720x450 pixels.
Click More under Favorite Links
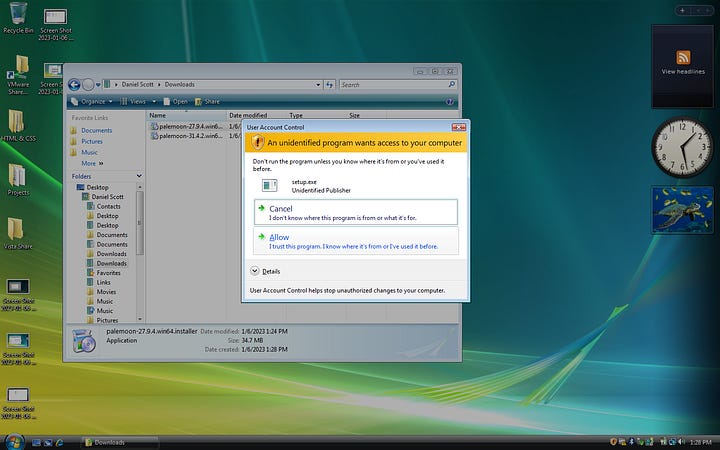92,163
